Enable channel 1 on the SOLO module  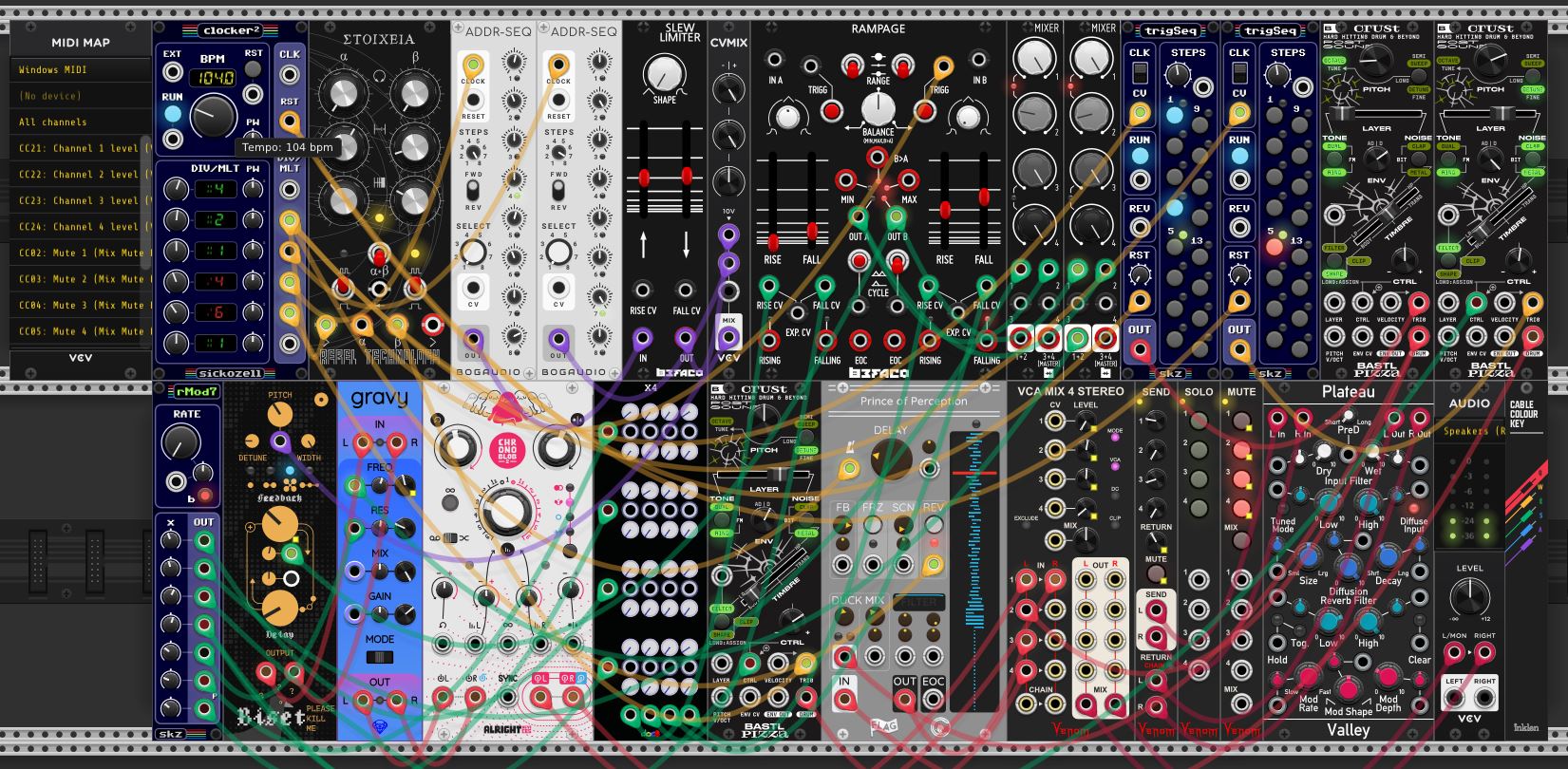pos(1199,421)
